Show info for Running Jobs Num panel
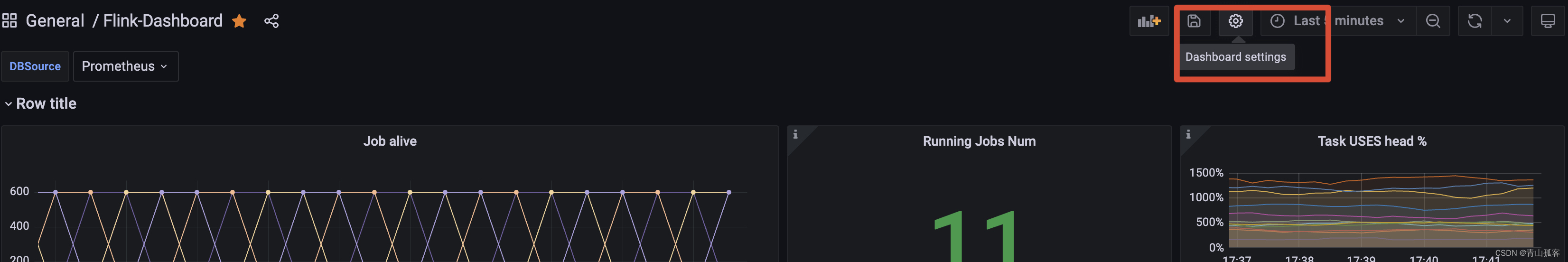Viewport: 1568px width, 262px height. click(x=795, y=134)
